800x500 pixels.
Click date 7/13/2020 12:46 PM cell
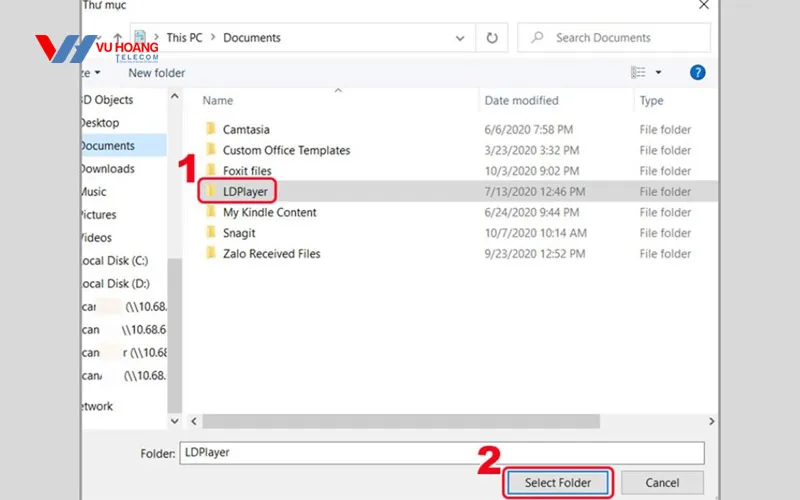click(x=535, y=192)
